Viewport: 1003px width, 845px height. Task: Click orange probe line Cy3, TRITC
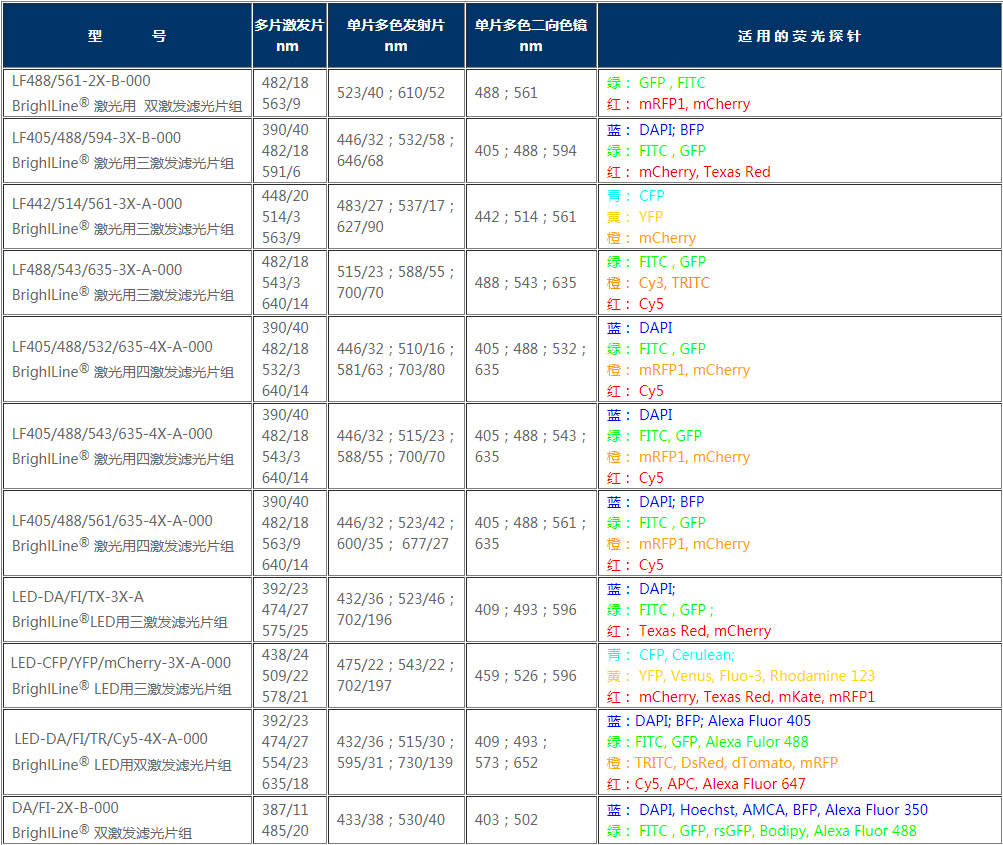(x=658, y=283)
